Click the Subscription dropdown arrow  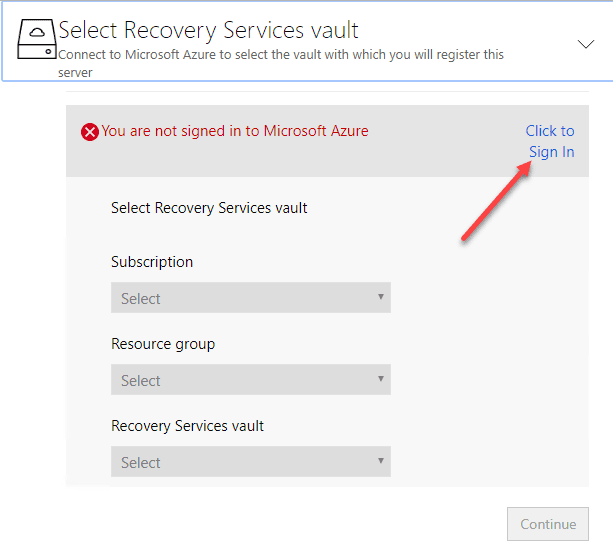click(x=380, y=297)
